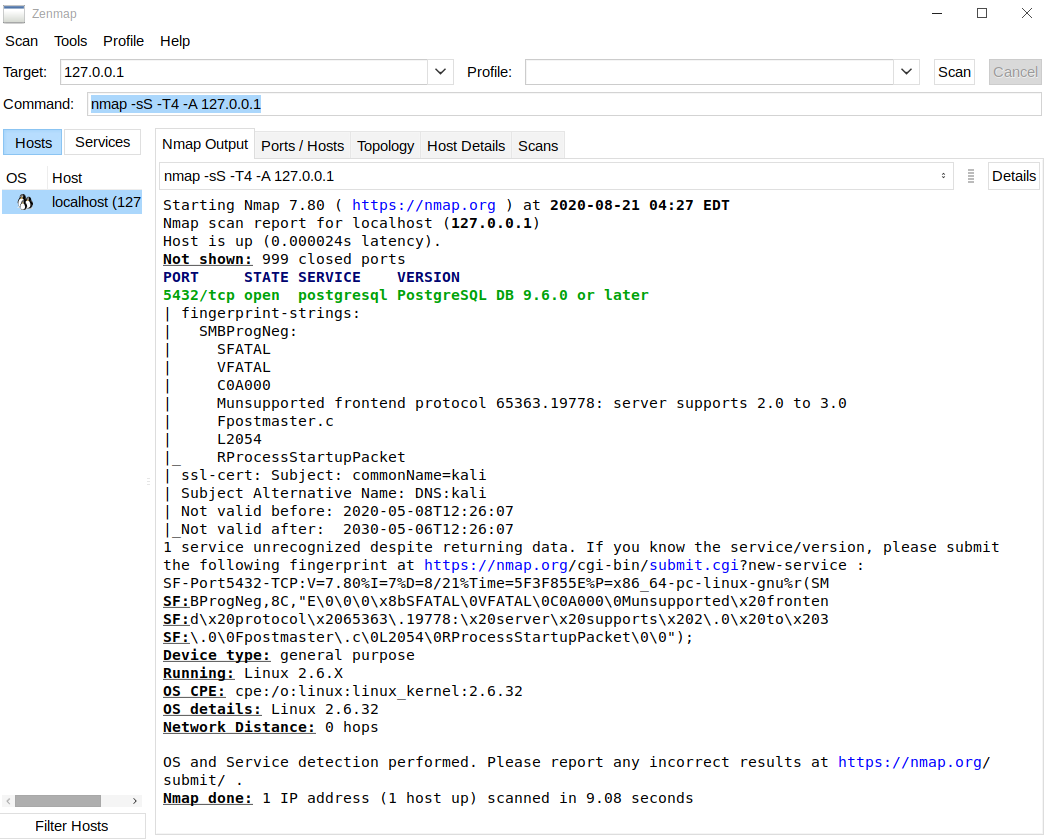Click the left arrow of the hosts scrollbar
Screen dimensions: 1047x839
[8, 801]
